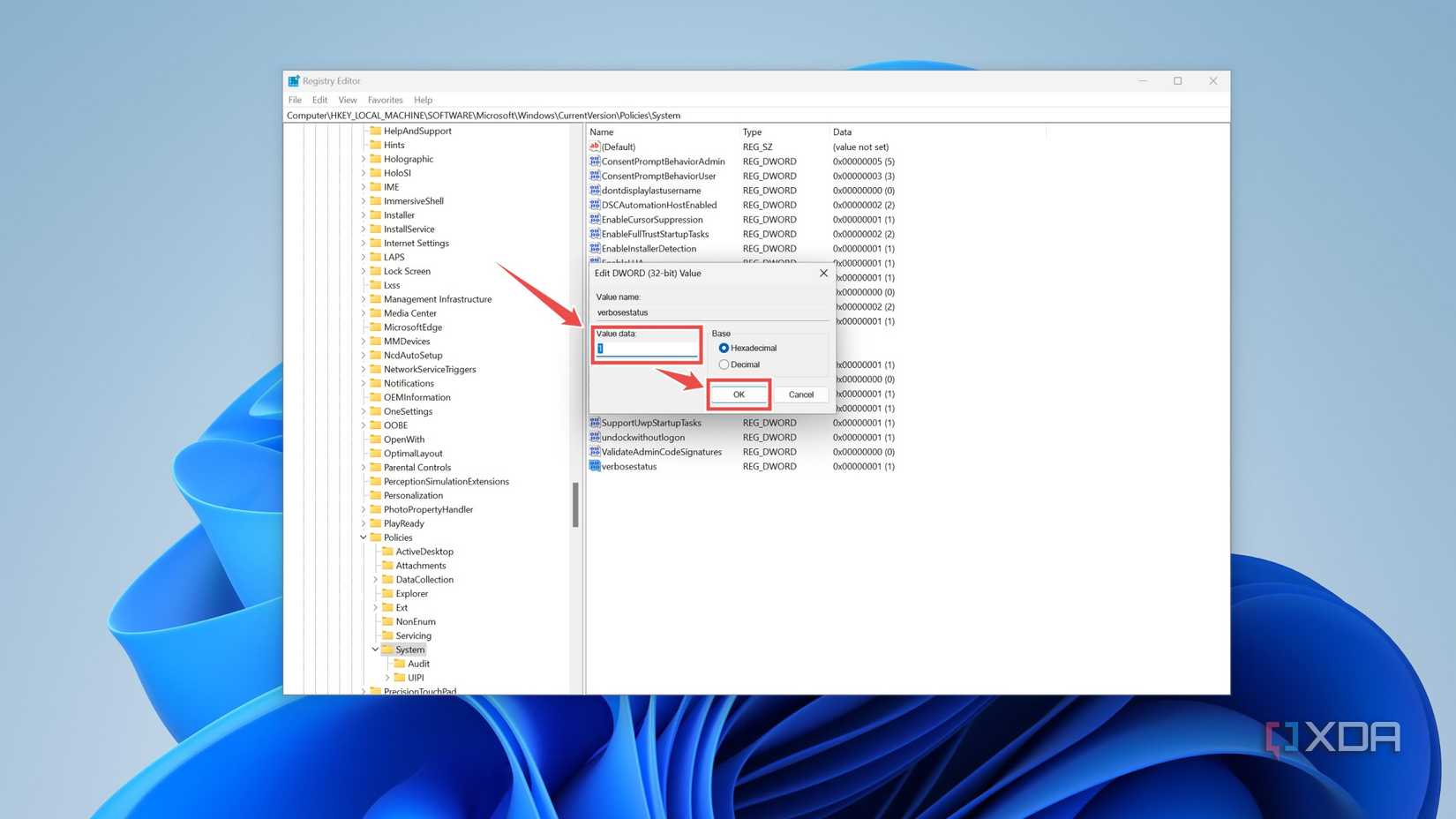This screenshot has height=819, width=1456.
Task: Click the Registry Editor title bar icon
Action: click(294, 81)
